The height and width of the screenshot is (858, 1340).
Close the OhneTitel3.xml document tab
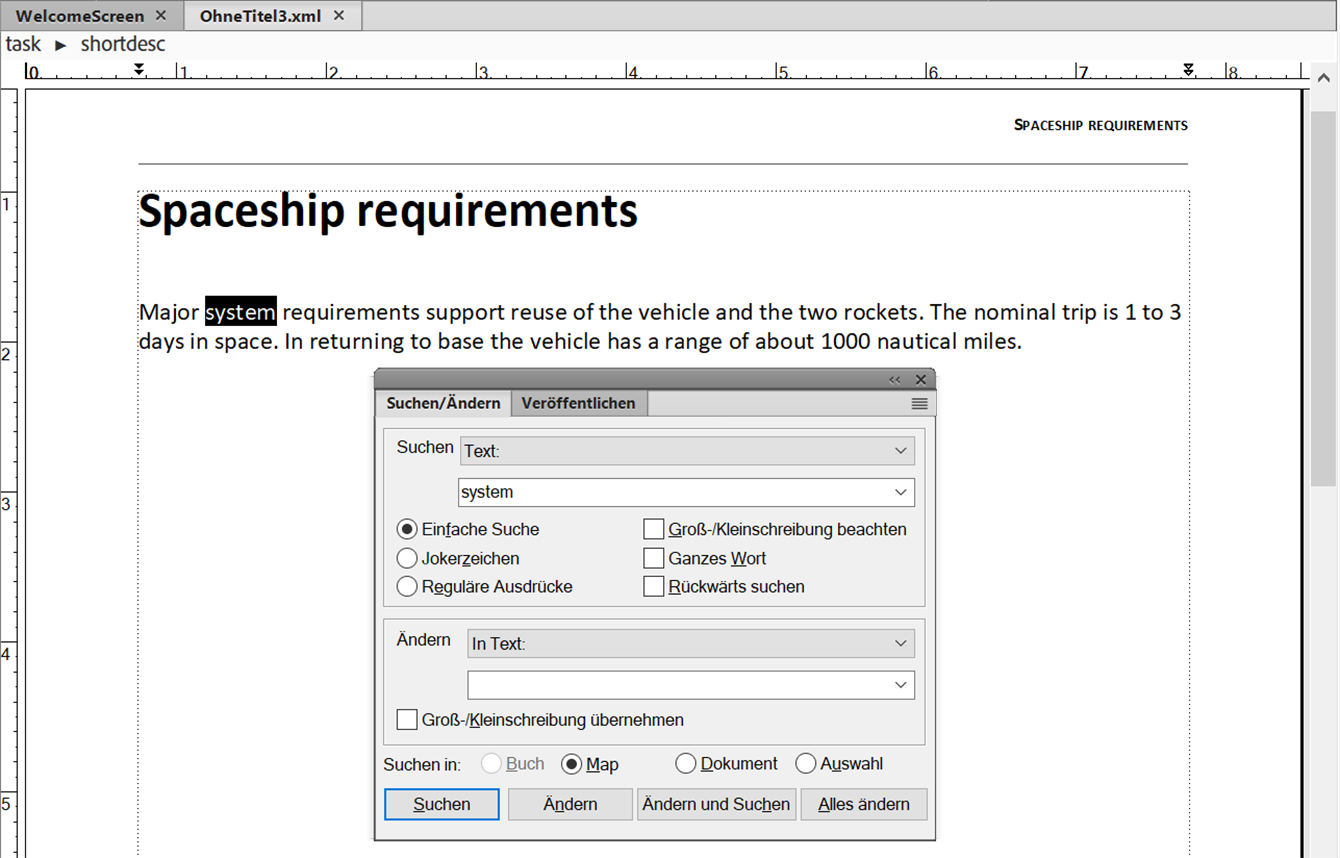(x=339, y=16)
